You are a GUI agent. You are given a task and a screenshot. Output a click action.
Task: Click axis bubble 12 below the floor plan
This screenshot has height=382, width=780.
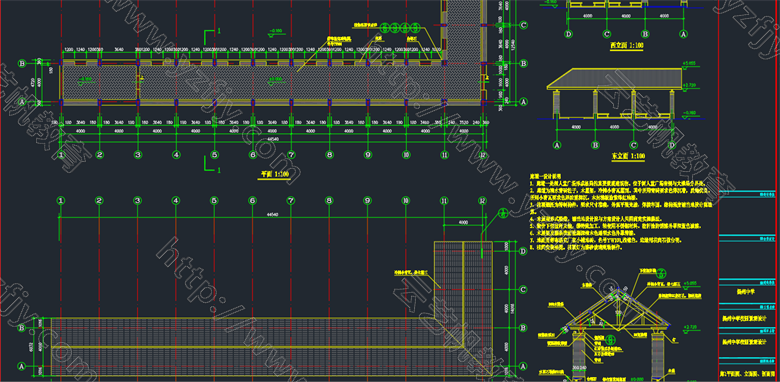point(482,155)
